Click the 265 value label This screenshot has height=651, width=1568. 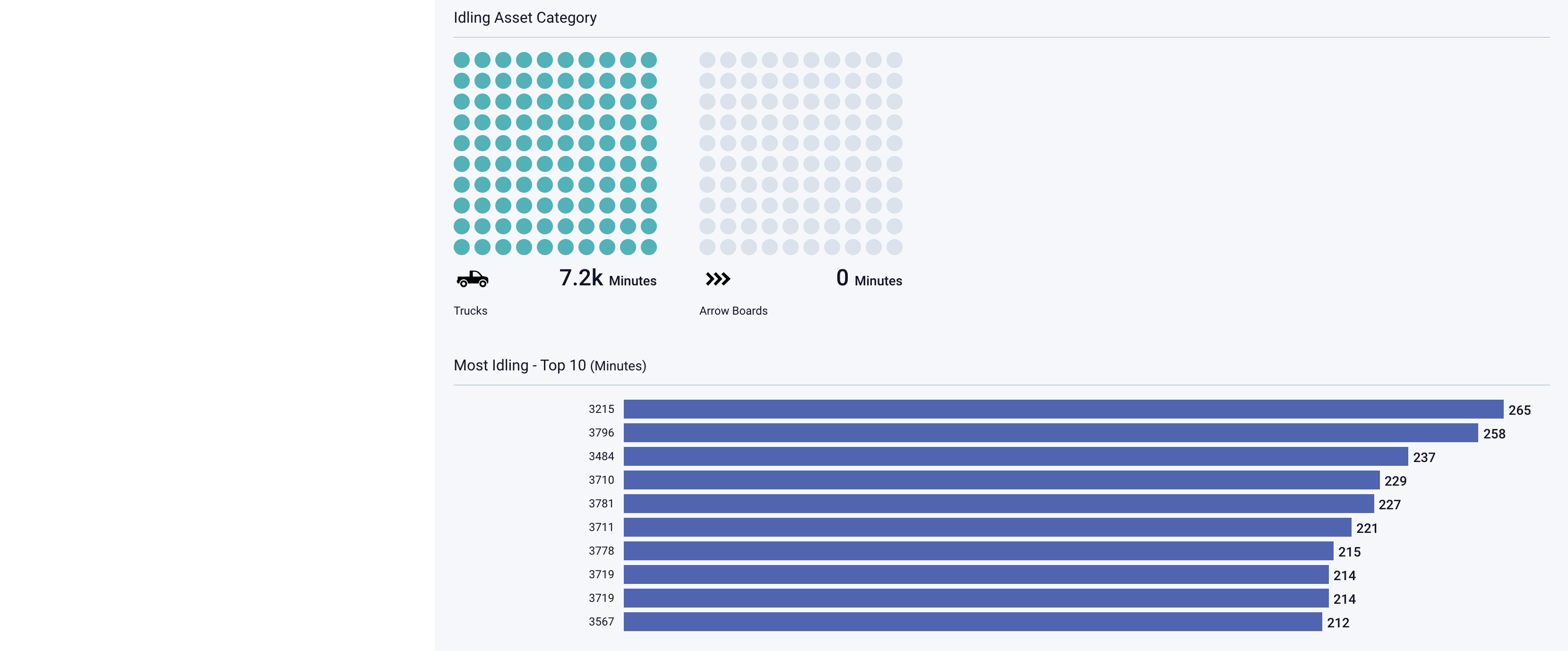[1519, 410]
